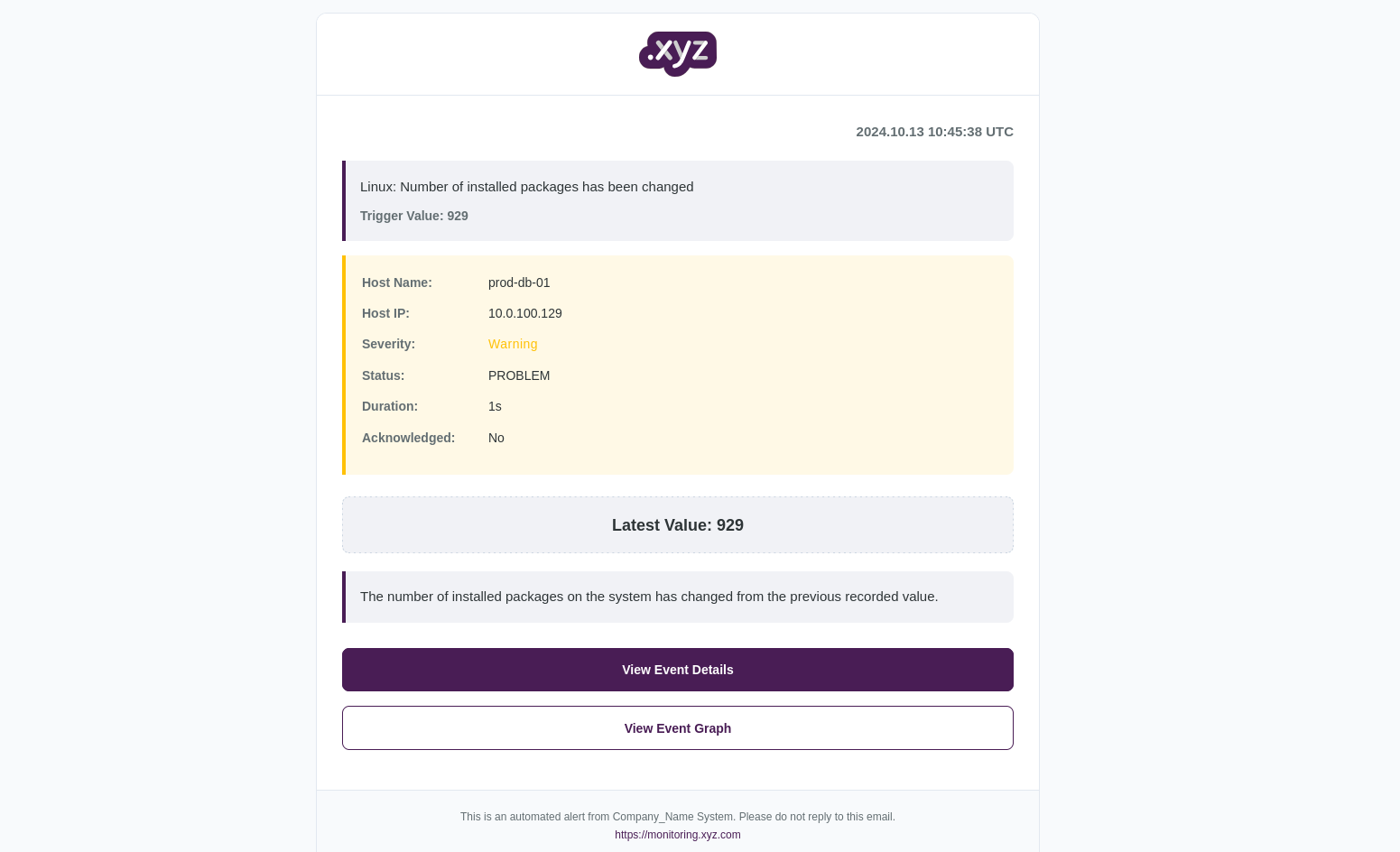Click the 1s duration value
Screen dimensions: 1400x852
pyautogui.click(x=495, y=406)
